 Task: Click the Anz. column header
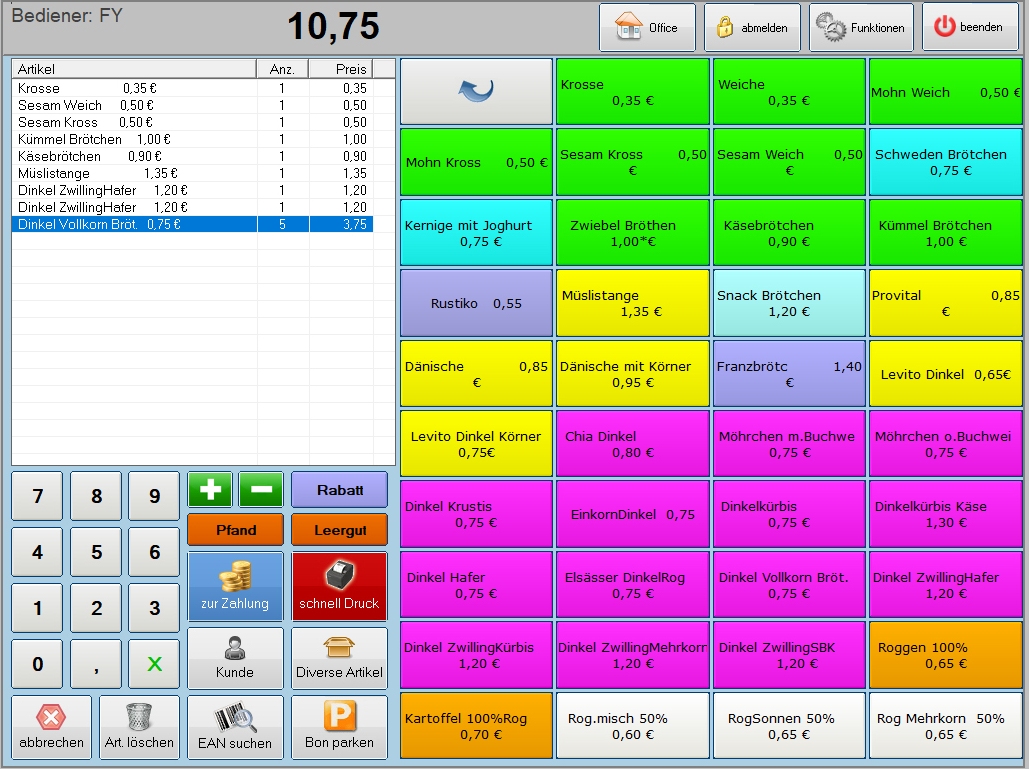pos(282,69)
